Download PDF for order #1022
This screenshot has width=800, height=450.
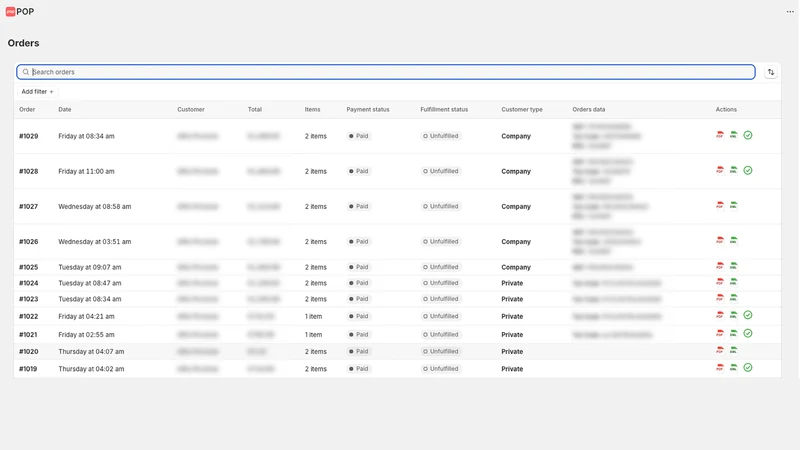(x=720, y=315)
